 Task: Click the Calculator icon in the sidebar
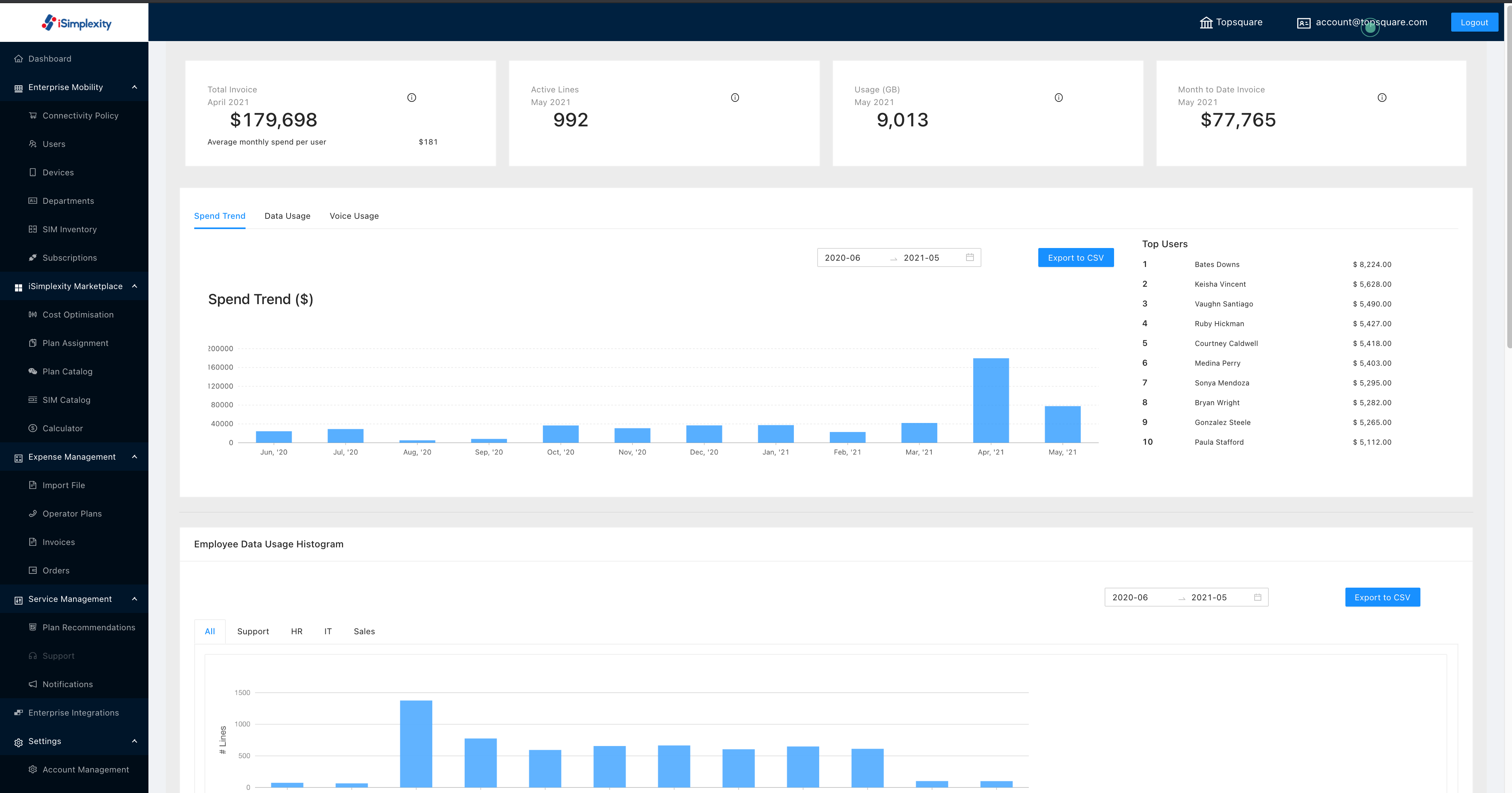(x=32, y=428)
